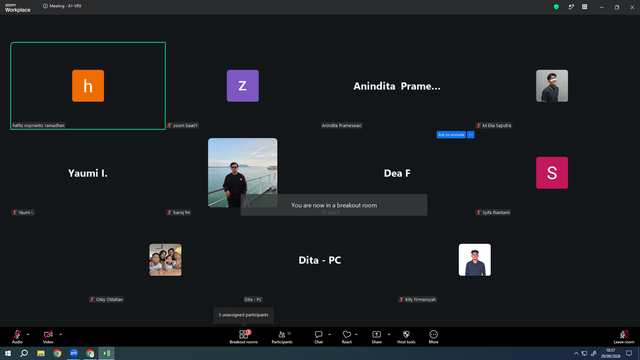
Task: Expand the React options arrow
Action: [x=356, y=334]
